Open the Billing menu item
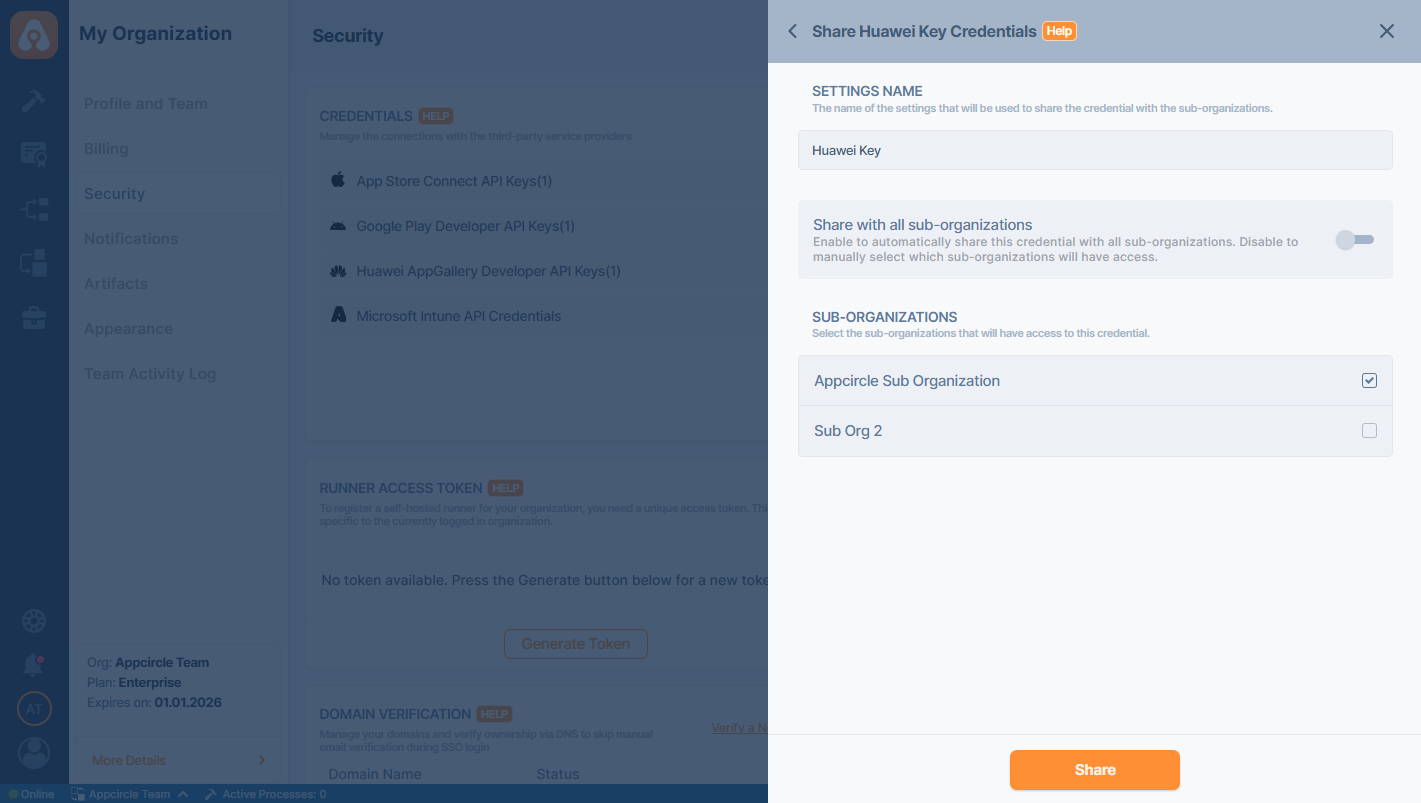Image resolution: width=1421 pixels, height=803 pixels. [106, 149]
